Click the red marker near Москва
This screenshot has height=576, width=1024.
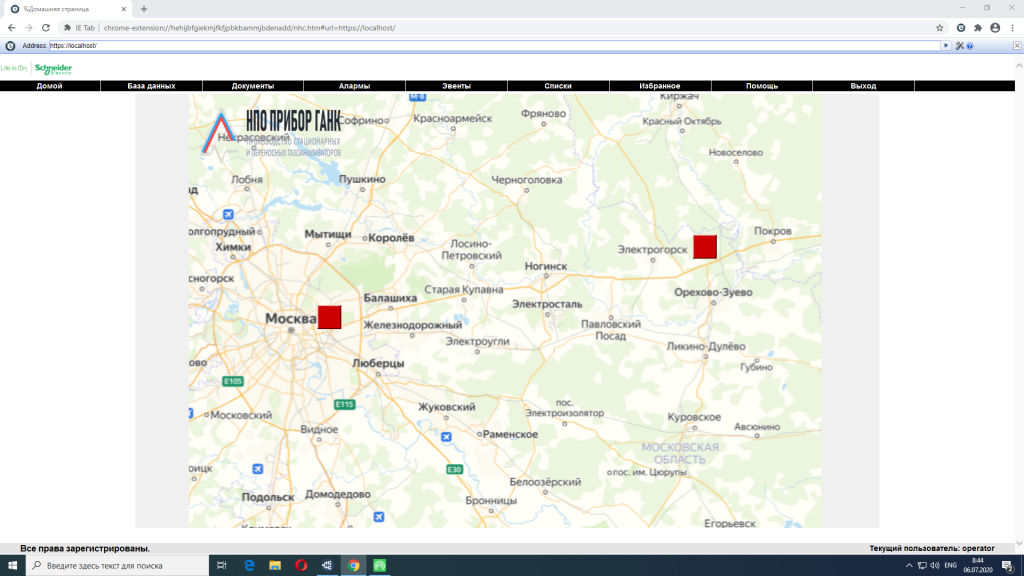tap(329, 317)
